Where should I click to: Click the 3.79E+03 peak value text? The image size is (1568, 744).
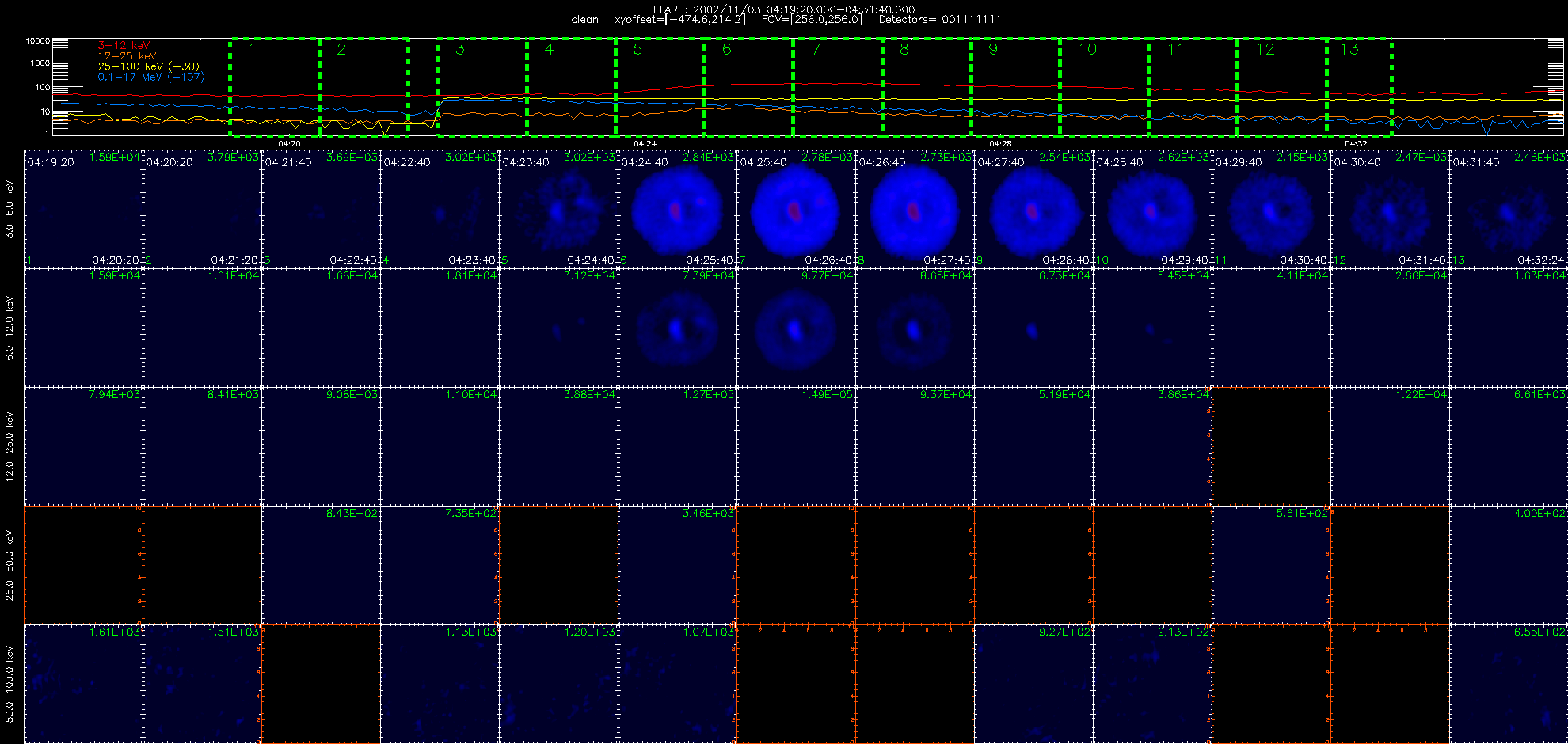coord(233,158)
